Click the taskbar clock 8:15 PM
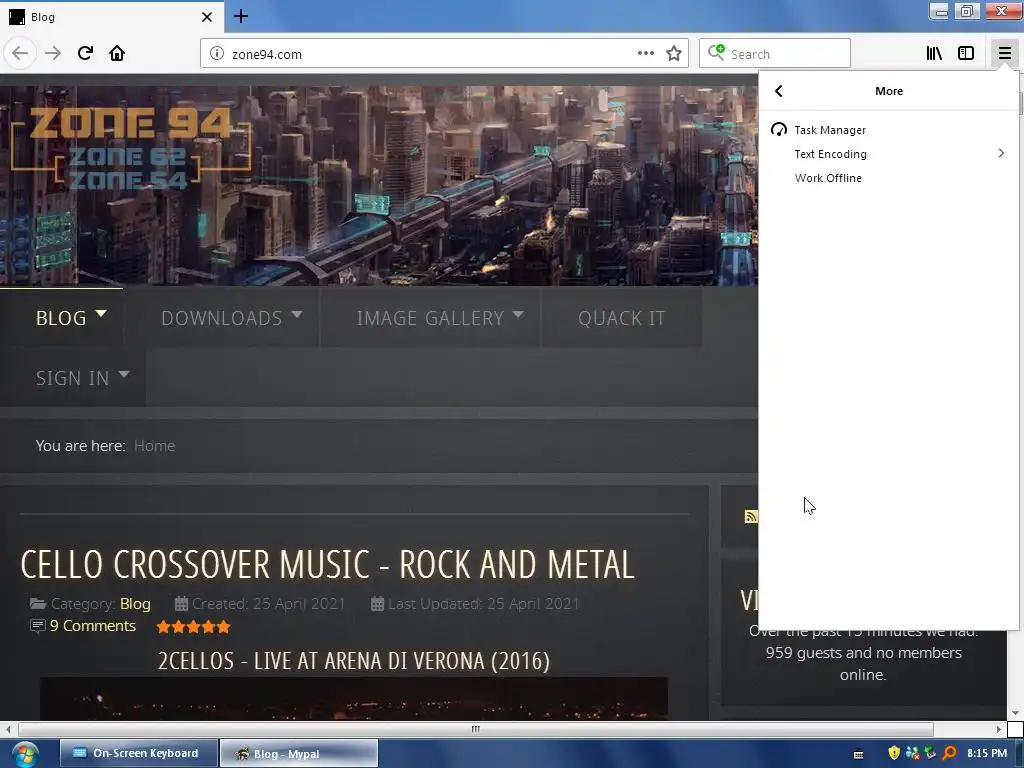1024x768 pixels. (987, 753)
